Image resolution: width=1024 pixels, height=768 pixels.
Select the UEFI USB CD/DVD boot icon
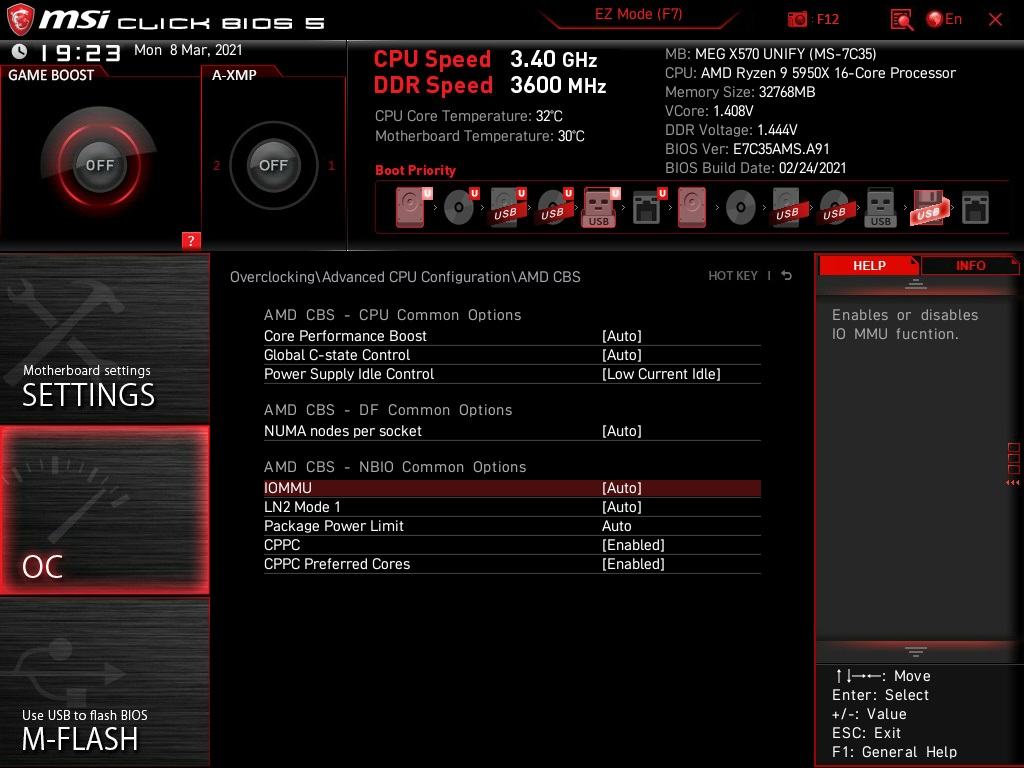tap(555, 207)
